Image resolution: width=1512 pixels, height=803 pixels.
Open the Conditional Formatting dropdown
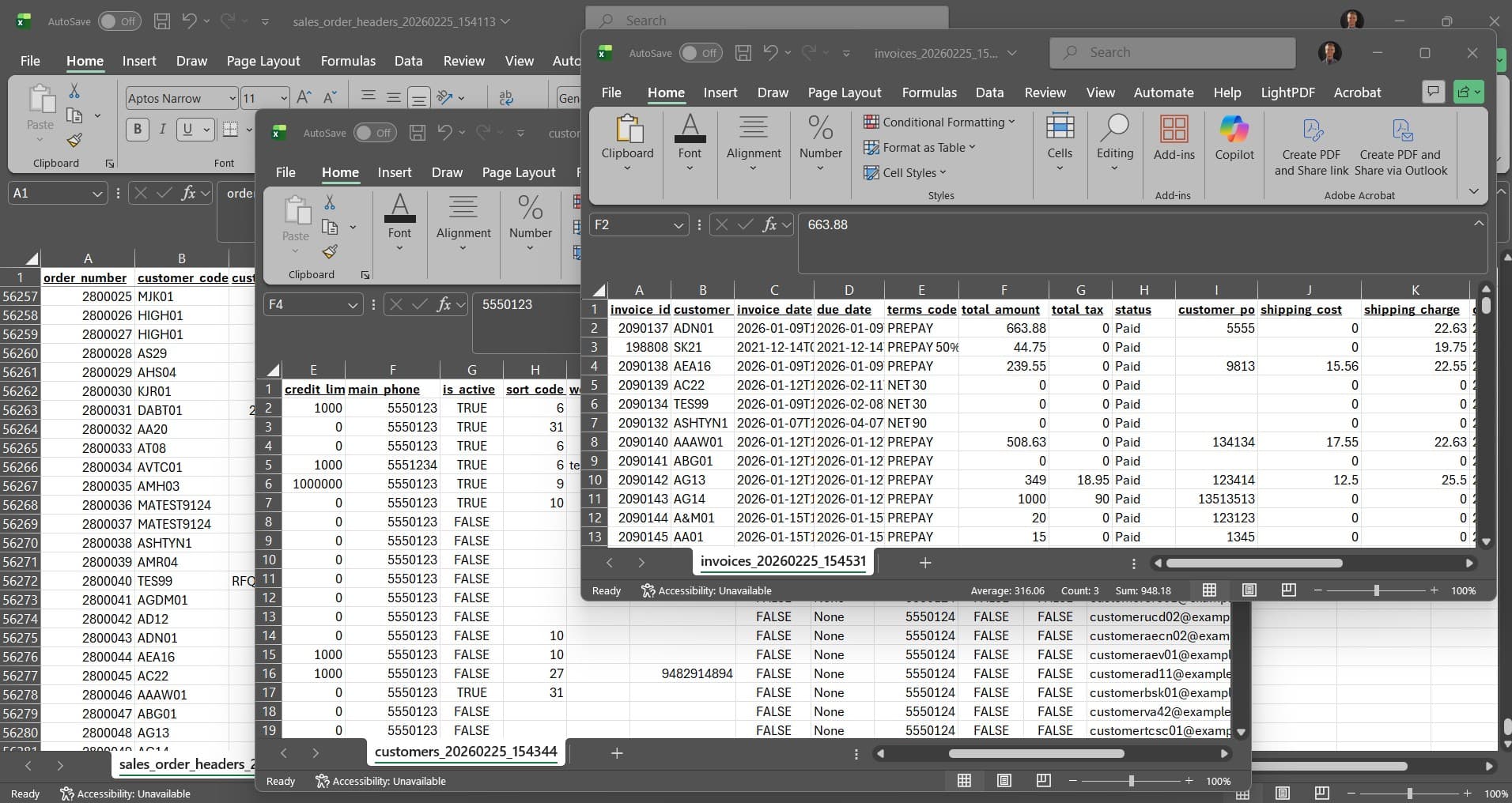940,122
